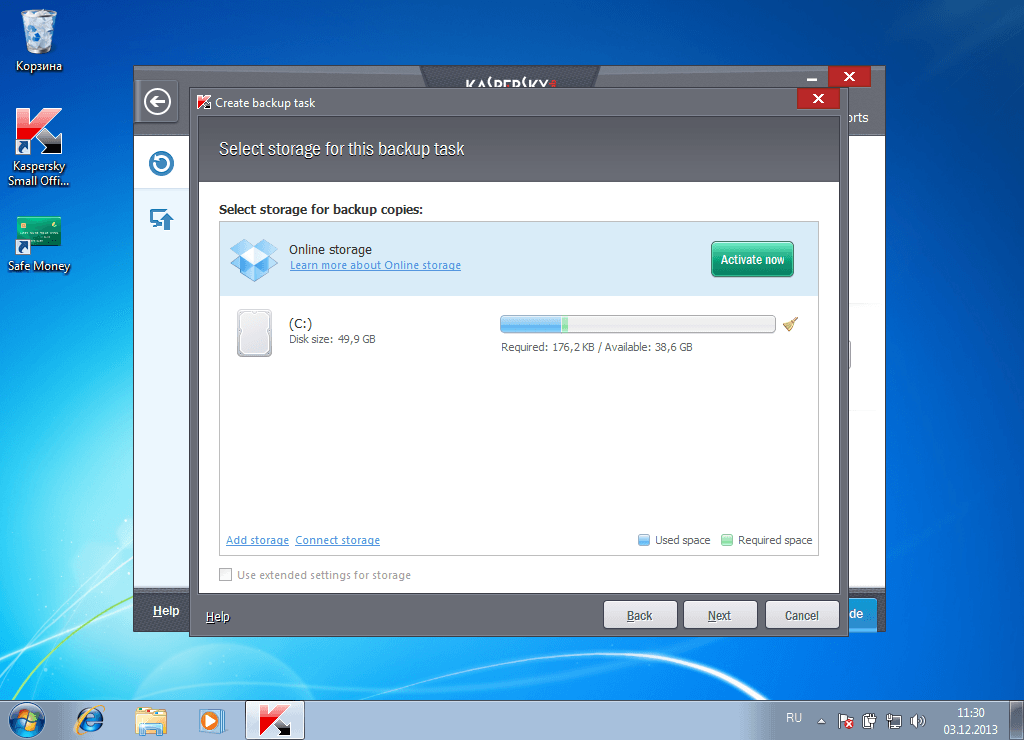The width and height of the screenshot is (1024, 740).
Task: Click the Next button
Action: coord(720,615)
